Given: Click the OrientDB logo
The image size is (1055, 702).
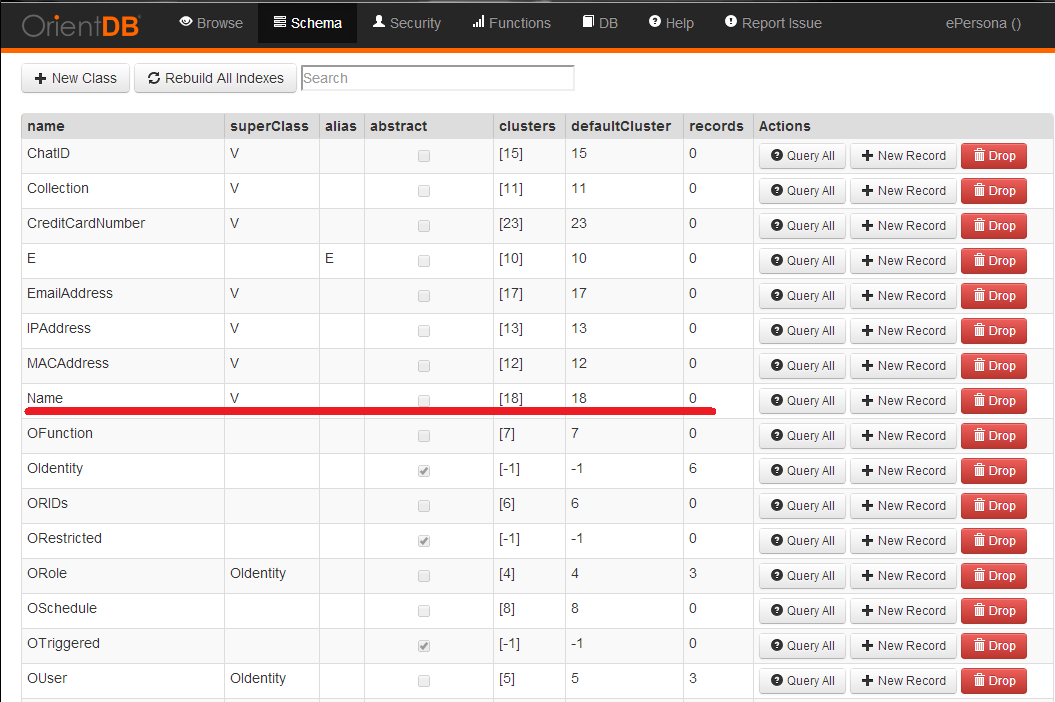Looking at the screenshot, I should pos(81,26).
